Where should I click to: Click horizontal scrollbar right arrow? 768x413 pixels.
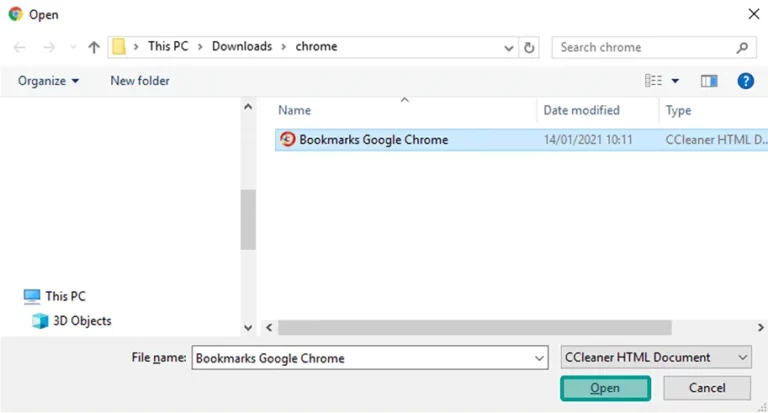pyautogui.click(x=761, y=328)
